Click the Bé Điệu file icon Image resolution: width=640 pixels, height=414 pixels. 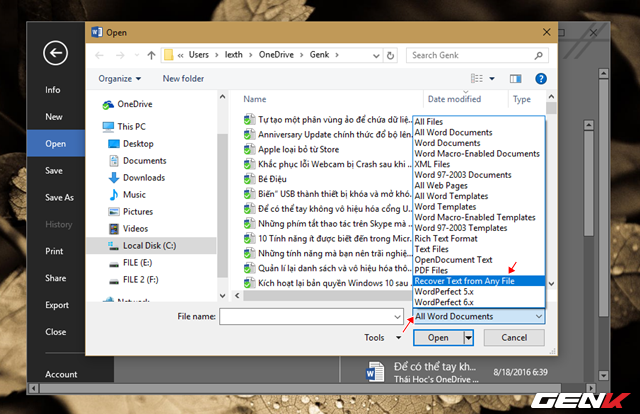pyautogui.click(x=247, y=179)
